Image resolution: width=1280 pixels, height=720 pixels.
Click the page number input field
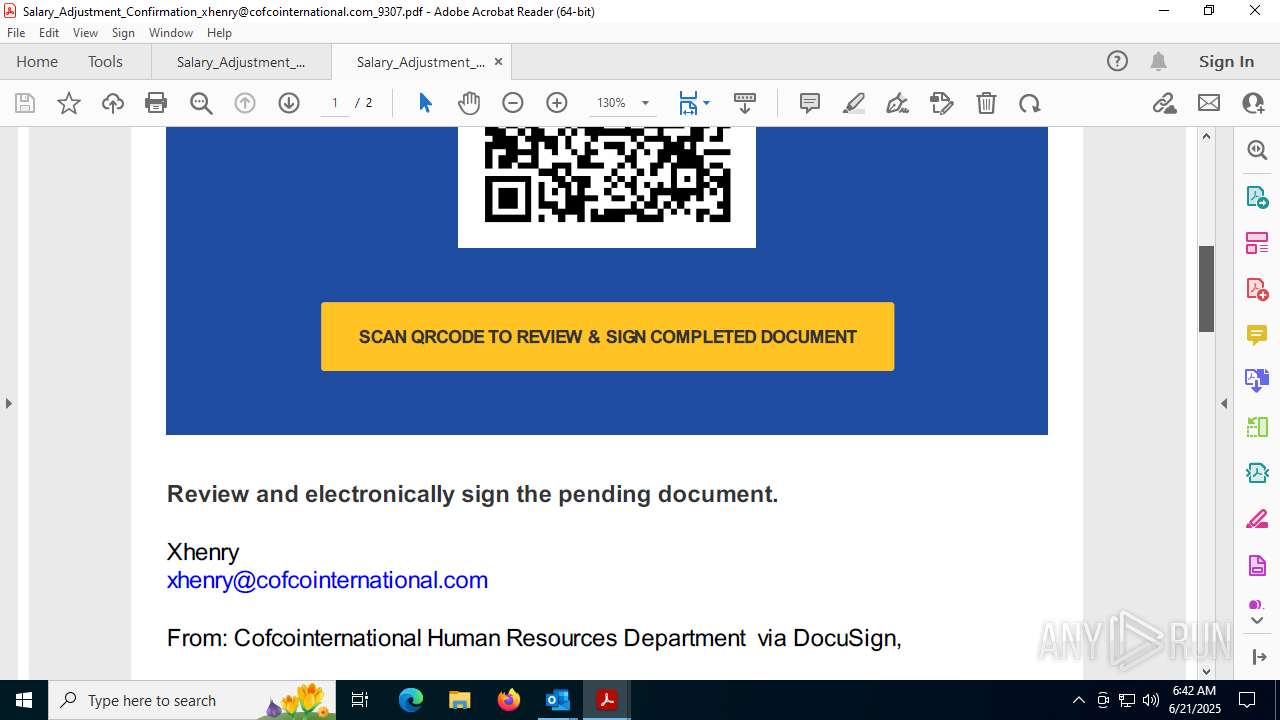(335, 103)
